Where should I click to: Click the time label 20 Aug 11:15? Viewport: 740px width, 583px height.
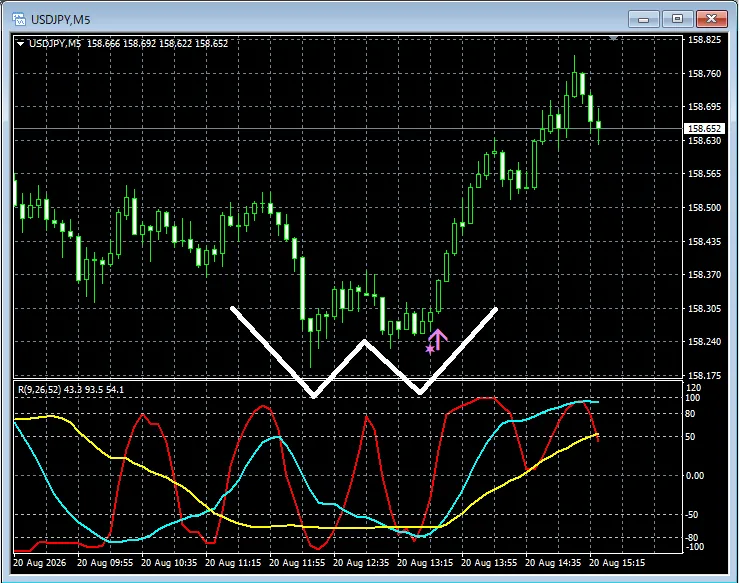coord(233,563)
